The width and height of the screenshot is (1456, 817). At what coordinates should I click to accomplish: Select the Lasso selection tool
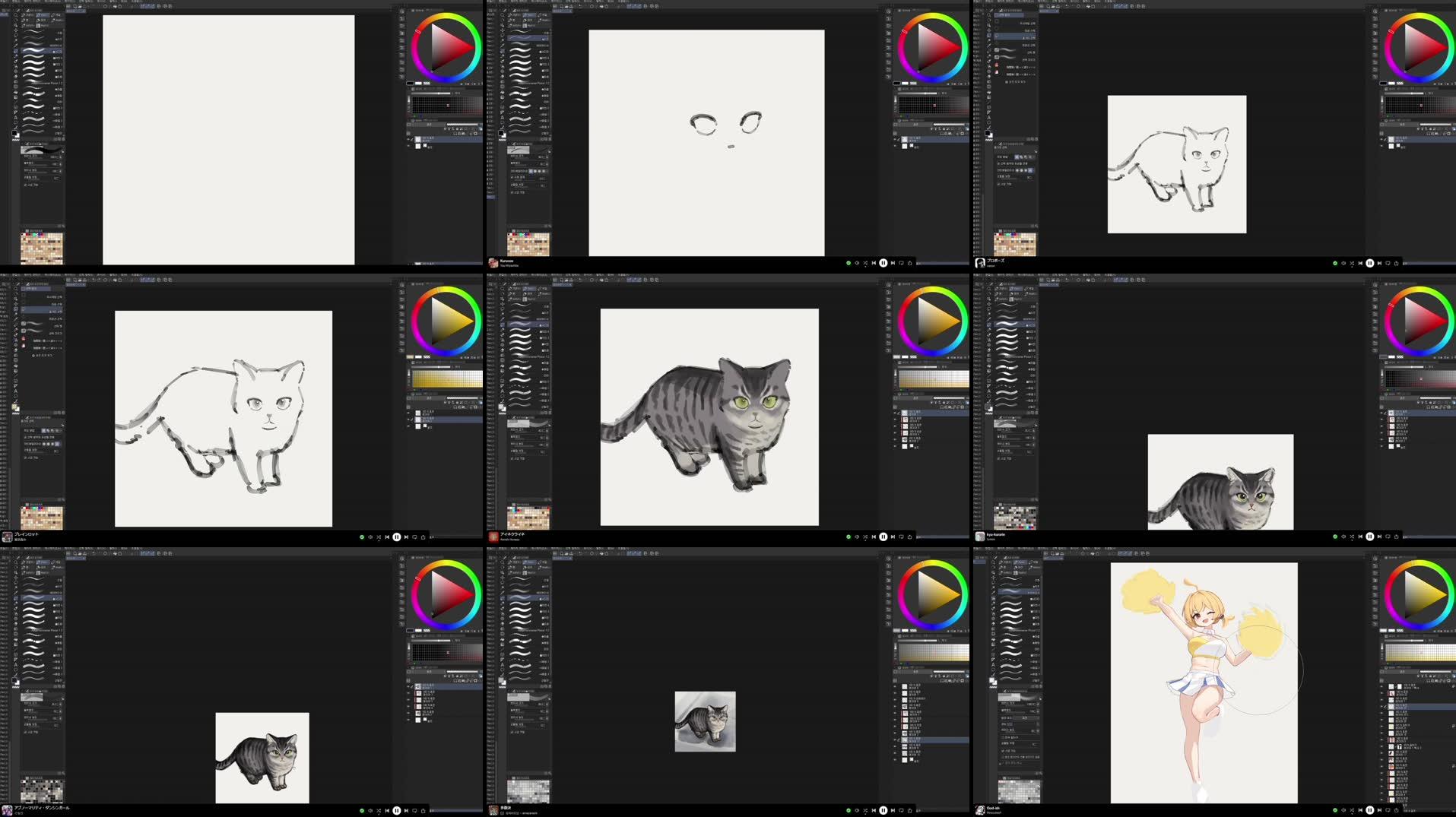tap(17, 35)
